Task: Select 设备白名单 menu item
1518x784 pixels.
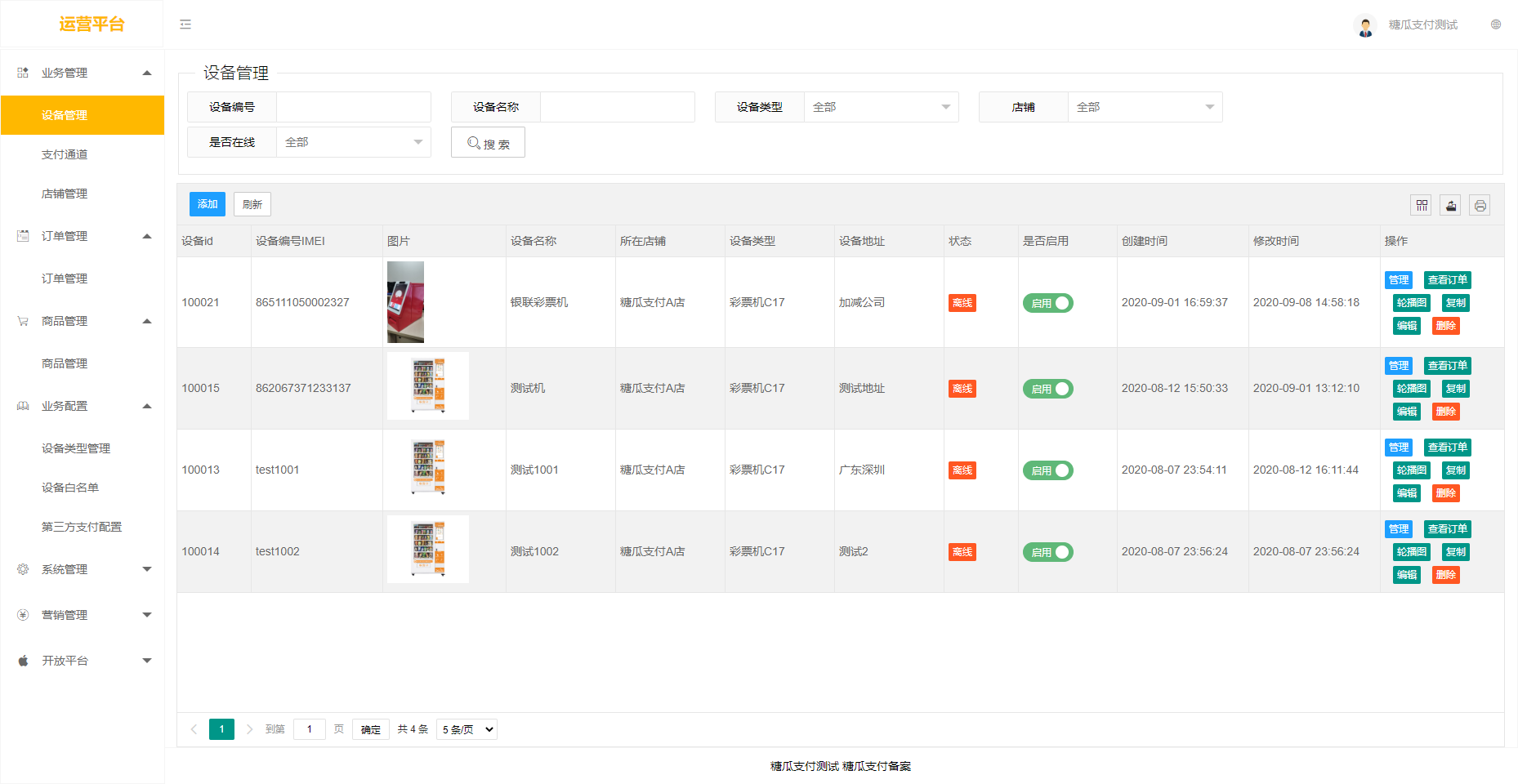Action: pyautogui.click(x=70, y=488)
